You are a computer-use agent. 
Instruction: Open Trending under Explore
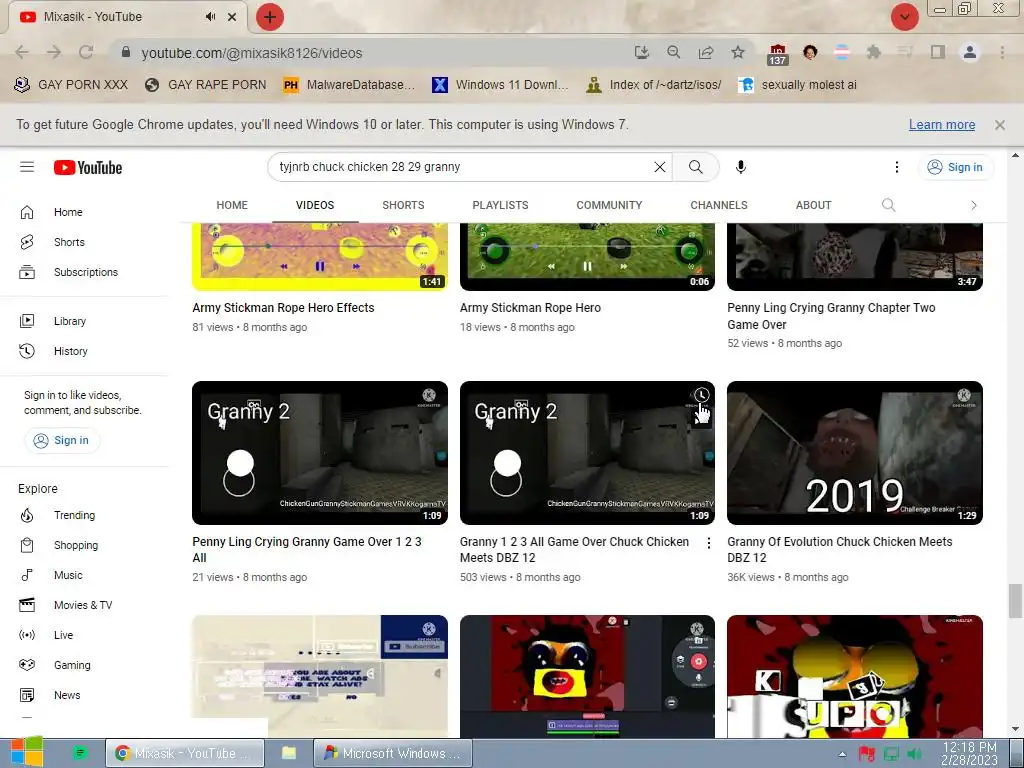point(74,515)
